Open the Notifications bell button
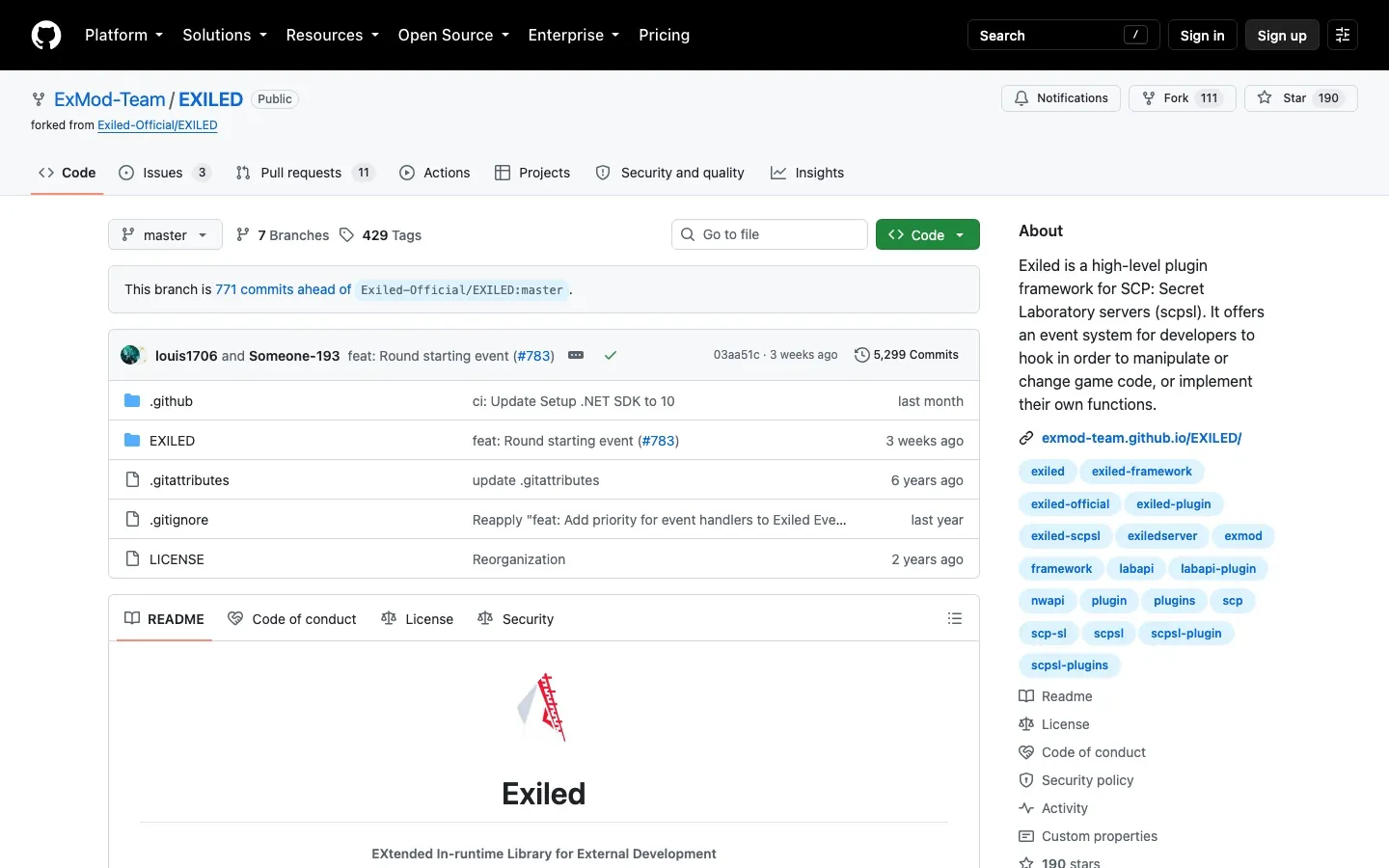1389x868 pixels. [x=1061, y=98]
